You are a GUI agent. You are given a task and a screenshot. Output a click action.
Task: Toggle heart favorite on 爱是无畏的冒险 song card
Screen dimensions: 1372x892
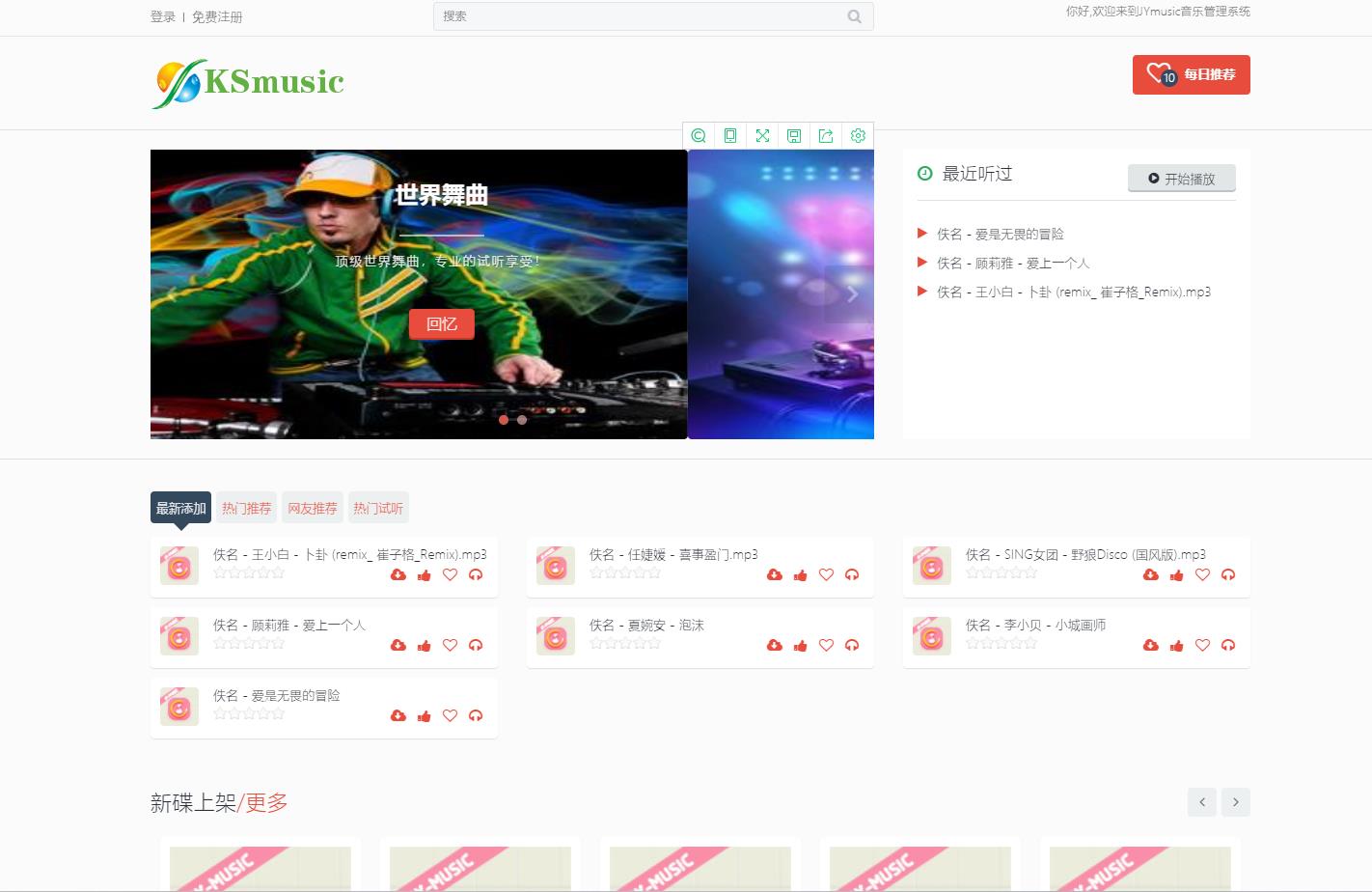tap(450, 716)
